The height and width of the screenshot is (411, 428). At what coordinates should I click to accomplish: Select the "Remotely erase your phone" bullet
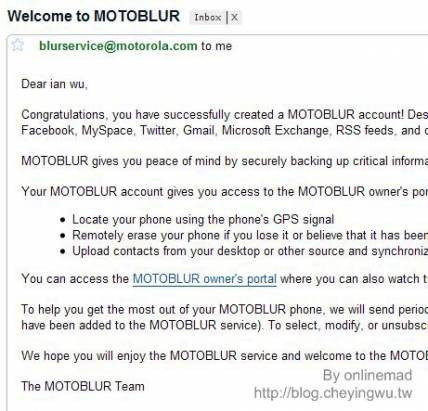[250, 235]
